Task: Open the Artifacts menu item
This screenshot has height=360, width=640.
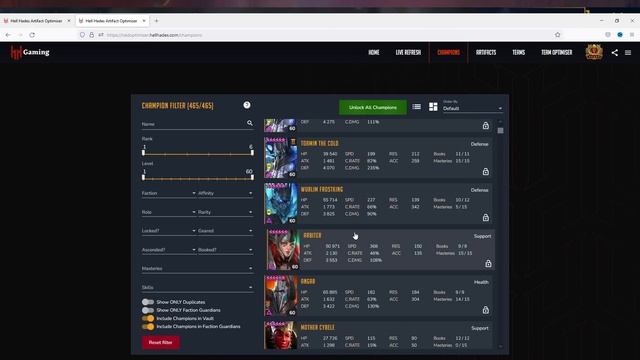Action: click(486, 53)
